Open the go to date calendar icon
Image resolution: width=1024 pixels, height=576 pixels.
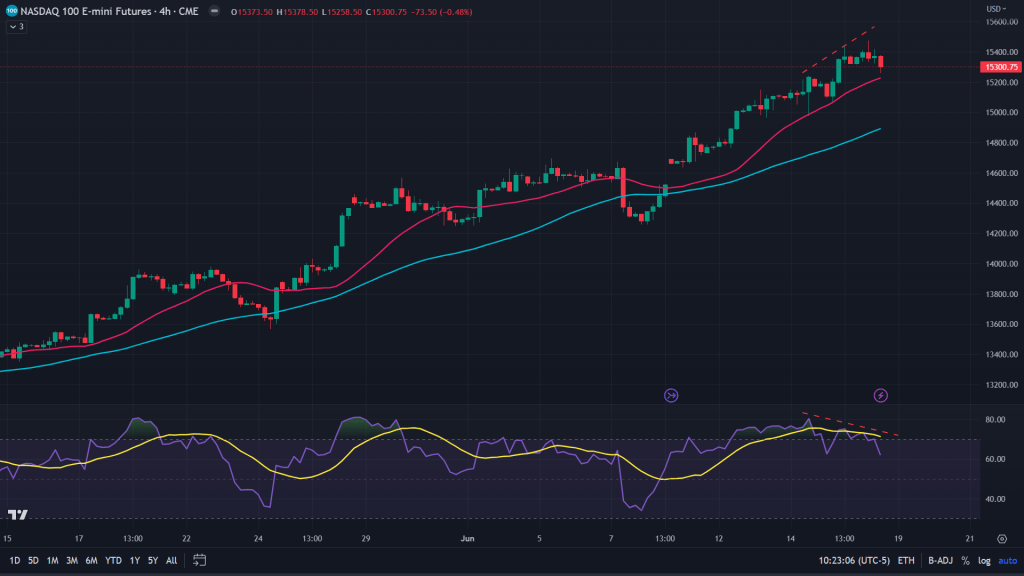(x=199, y=560)
